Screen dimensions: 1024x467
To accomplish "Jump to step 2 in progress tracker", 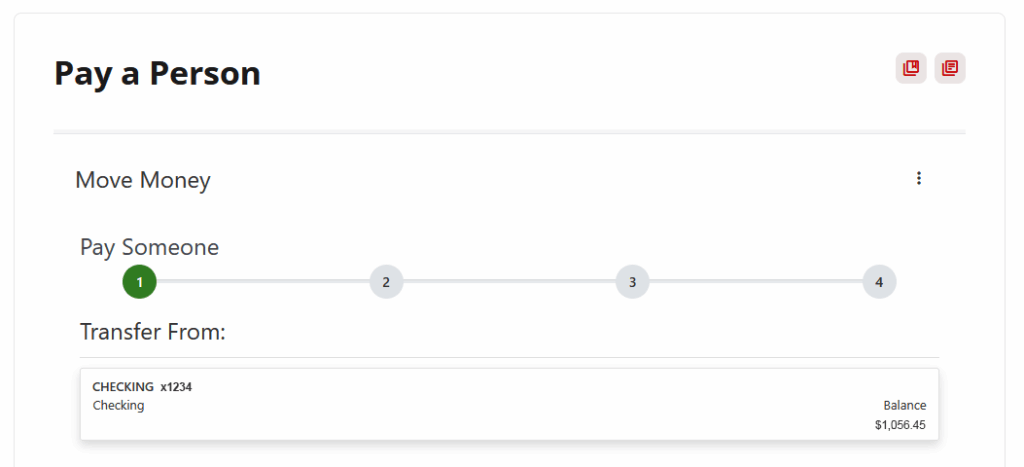I will click(x=386, y=282).
